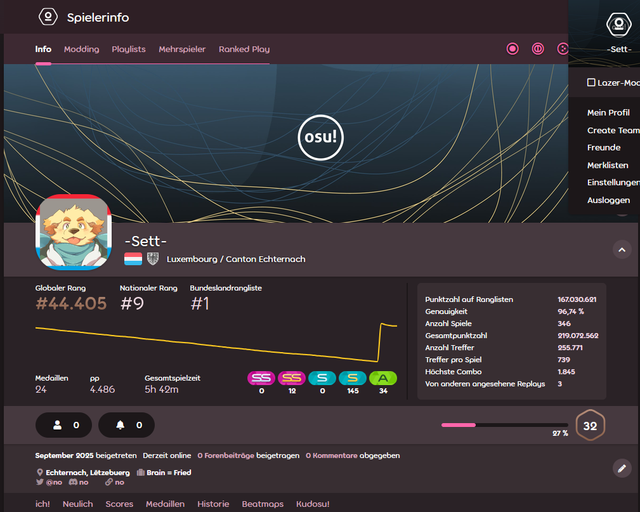The image size is (640, 512).
Task: Open the Mehrspieler tab
Action: pos(182,49)
